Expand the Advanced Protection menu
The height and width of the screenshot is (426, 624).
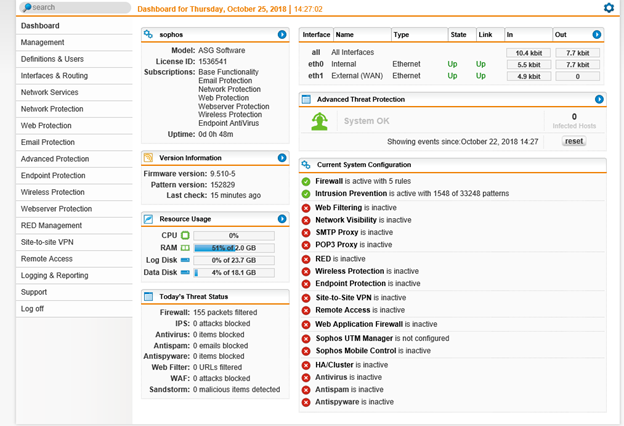click(x=74, y=159)
